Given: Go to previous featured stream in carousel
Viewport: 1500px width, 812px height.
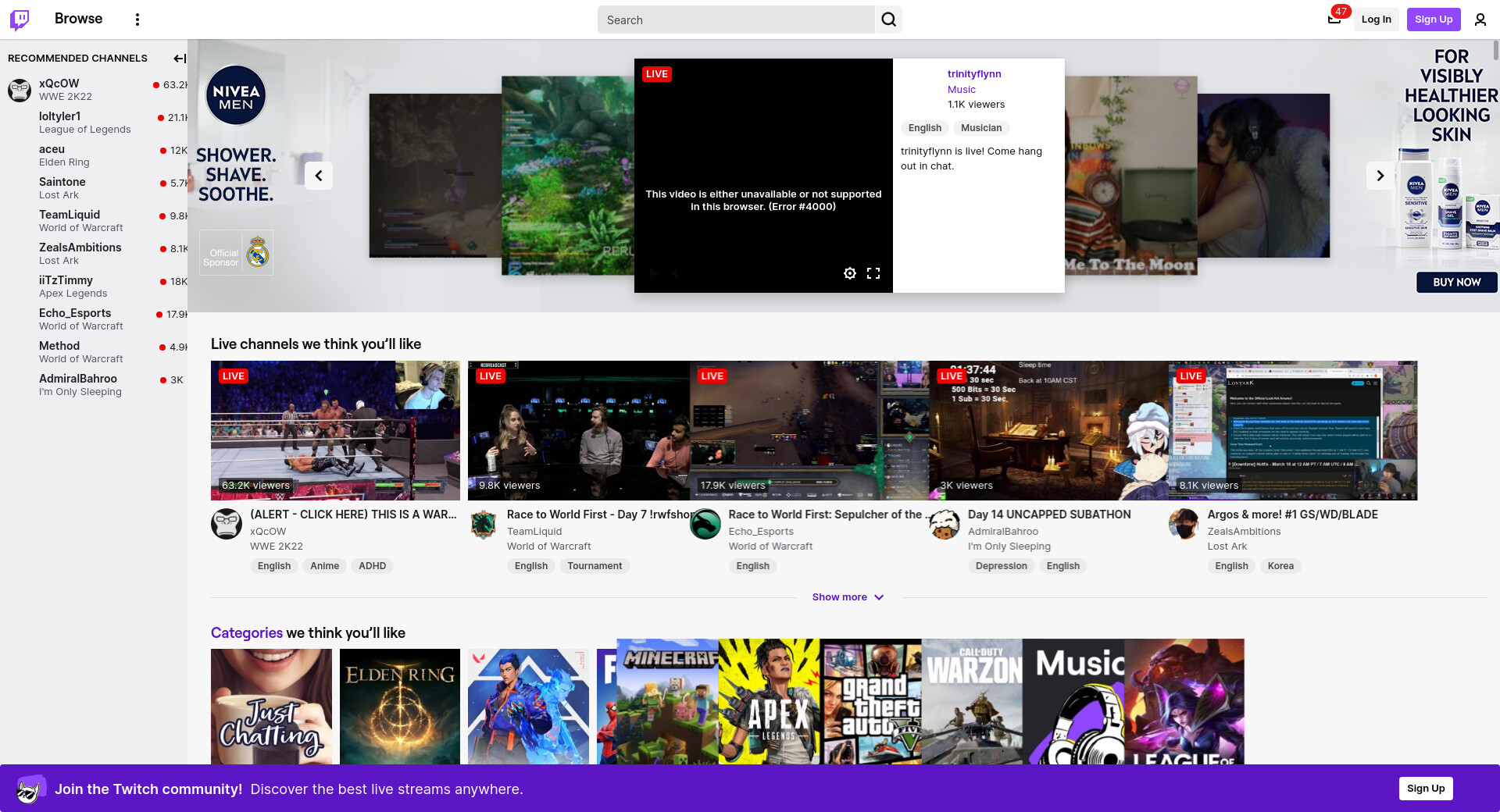Looking at the screenshot, I should 319,176.
